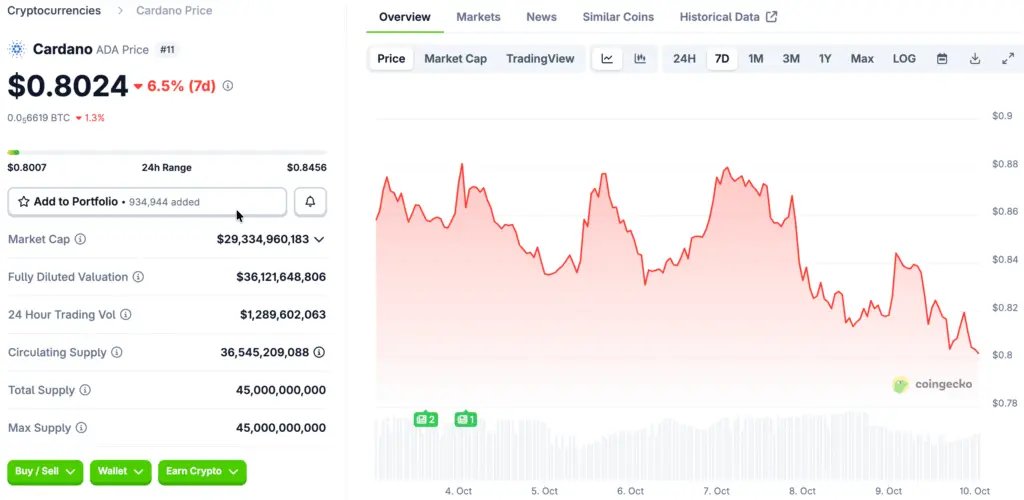Expand the Market Cap details chevron
This screenshot has height=500, width=1024.
319,240
